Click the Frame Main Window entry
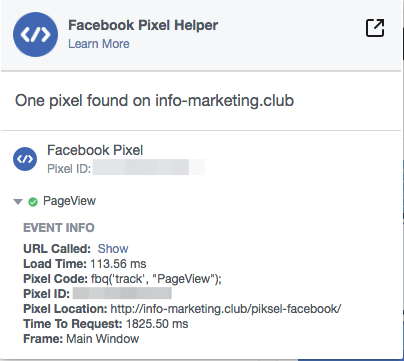The image size is (404, 361). coord(81,339)
